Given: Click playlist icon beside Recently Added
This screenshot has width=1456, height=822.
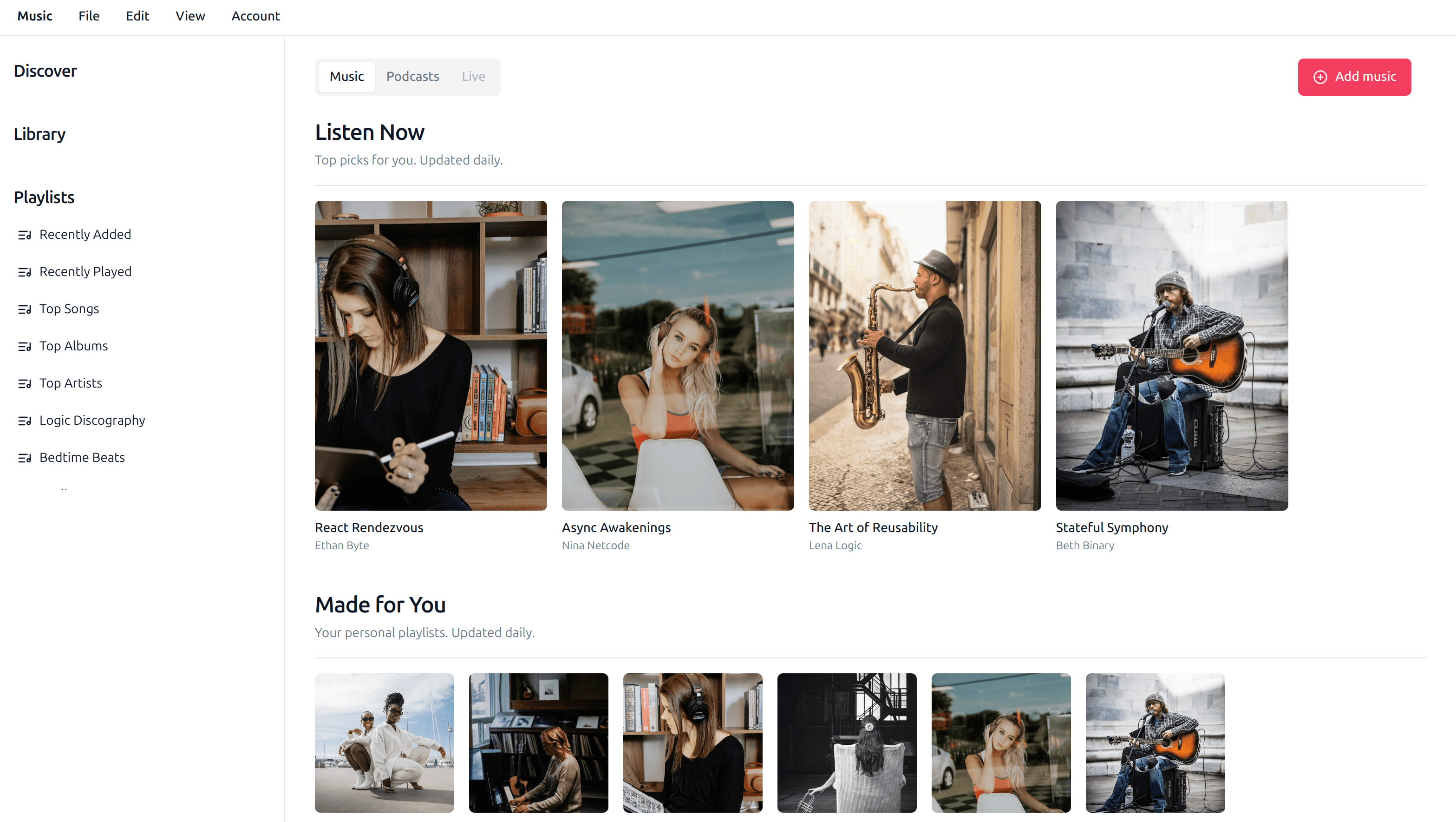Looking at the screenshot, I should (x=24, y=235).
